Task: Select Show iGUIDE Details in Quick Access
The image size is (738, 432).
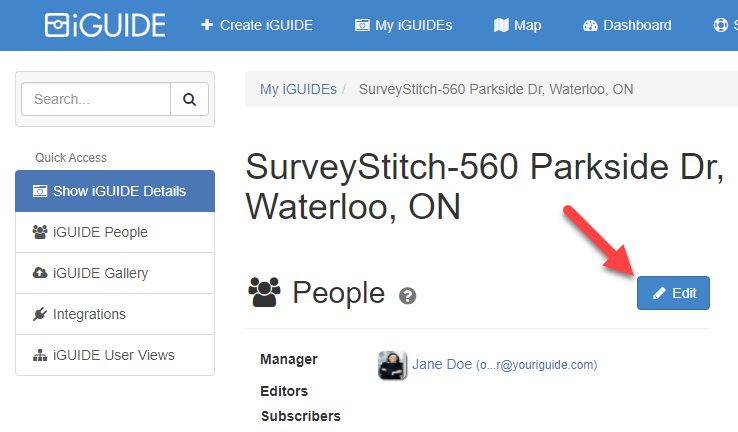Action: click(x=115, y=191)
